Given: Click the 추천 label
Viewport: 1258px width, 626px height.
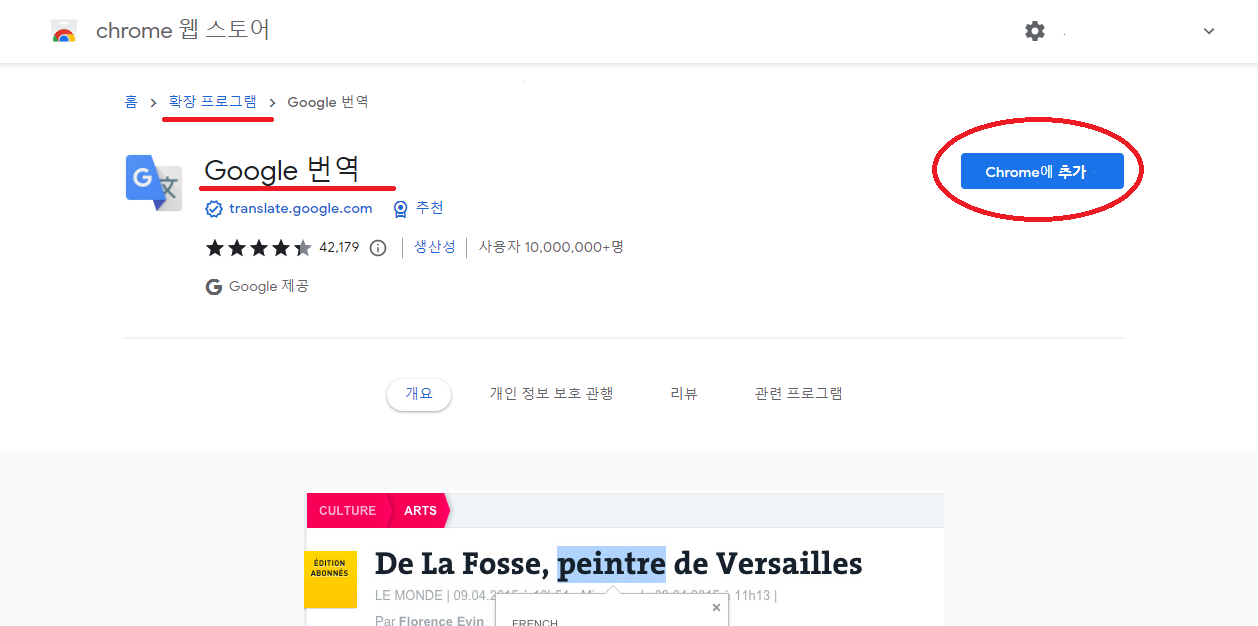Looking at the screenshot, I should [430, 208].
